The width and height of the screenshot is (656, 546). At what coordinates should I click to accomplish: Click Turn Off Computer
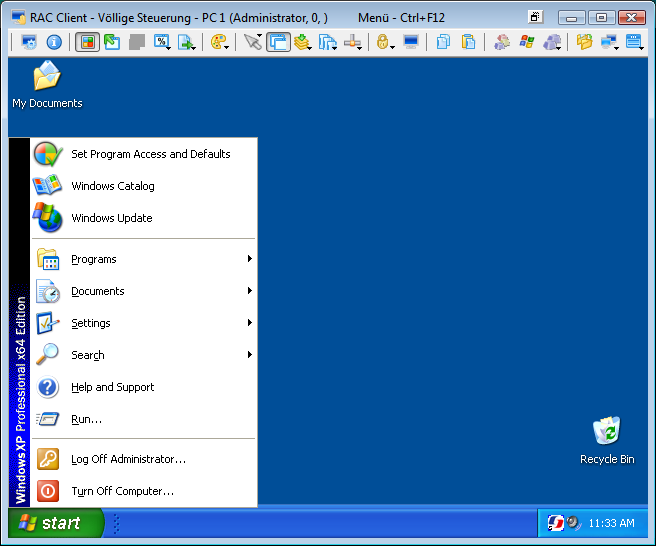point(122,492)
